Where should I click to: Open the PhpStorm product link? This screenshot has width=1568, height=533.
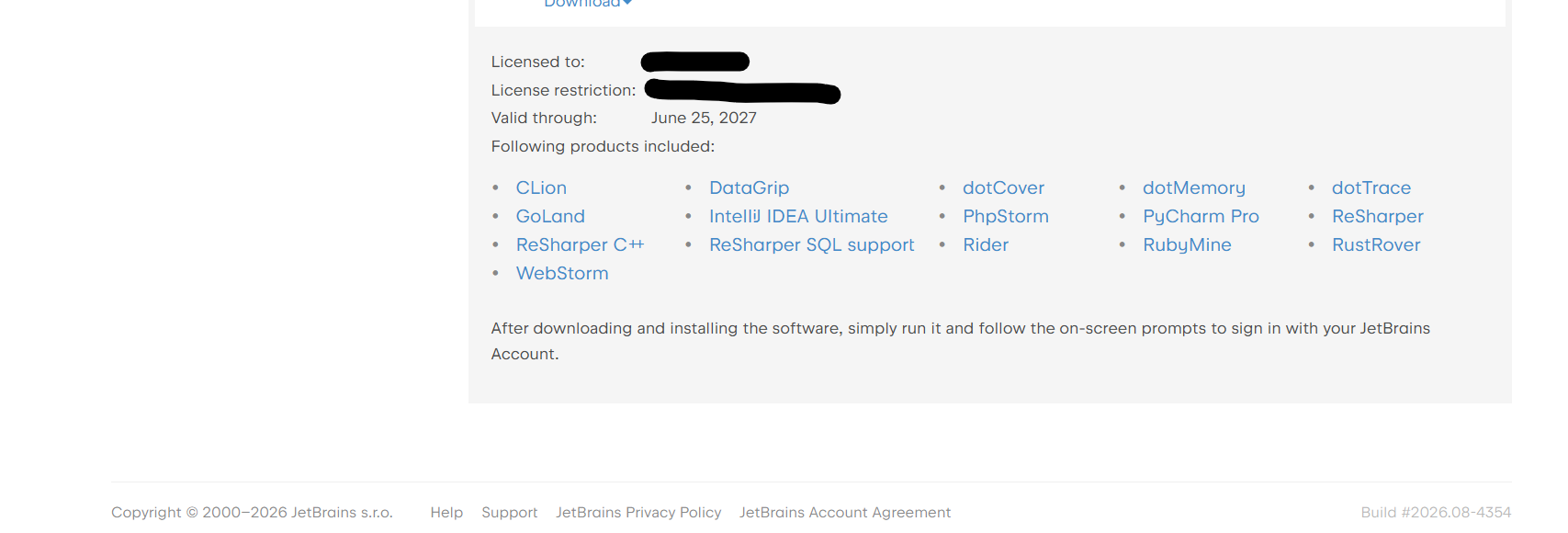tap(1006, 216)
